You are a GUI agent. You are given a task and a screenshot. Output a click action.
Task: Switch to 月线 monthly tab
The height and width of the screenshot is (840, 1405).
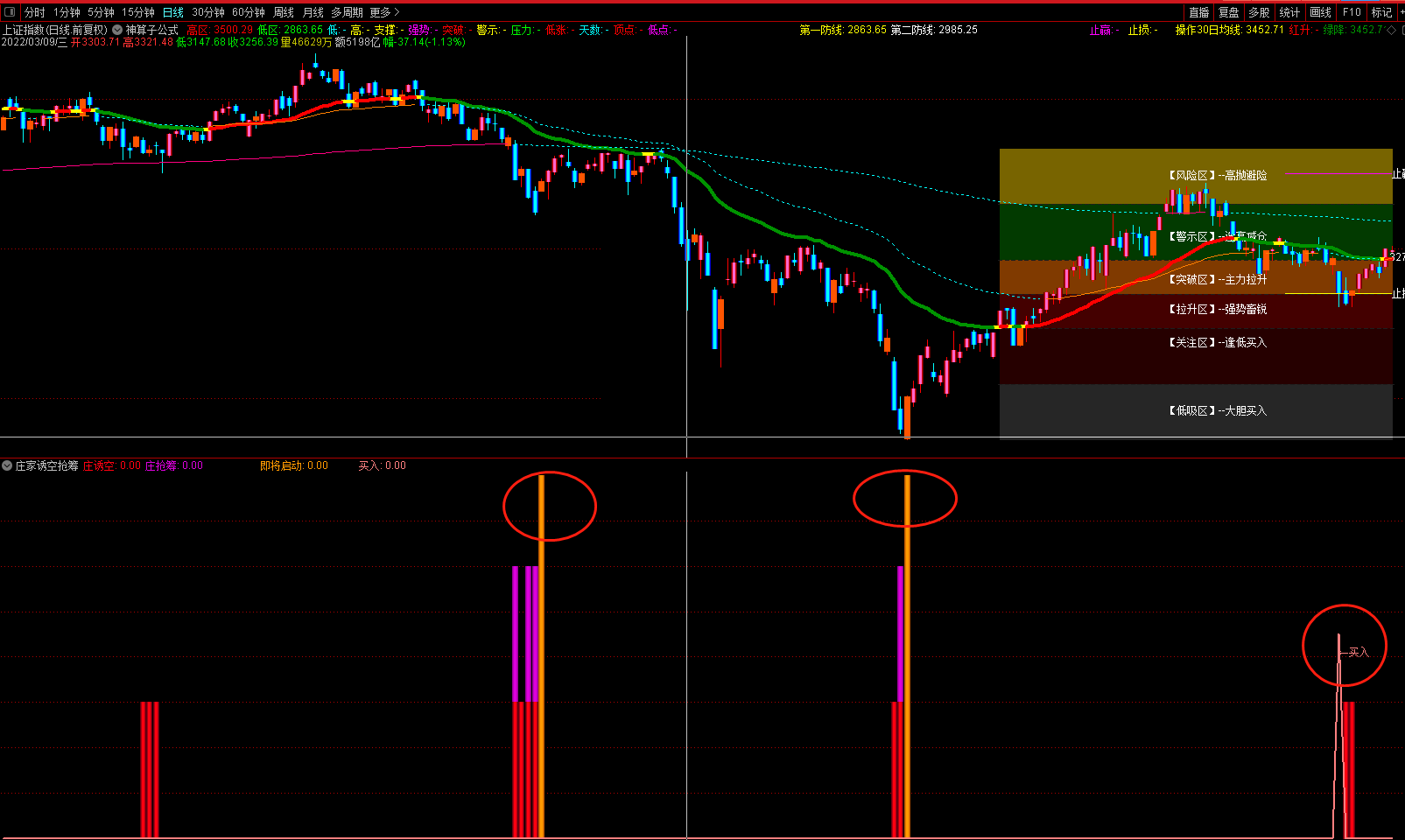point(313,12)
